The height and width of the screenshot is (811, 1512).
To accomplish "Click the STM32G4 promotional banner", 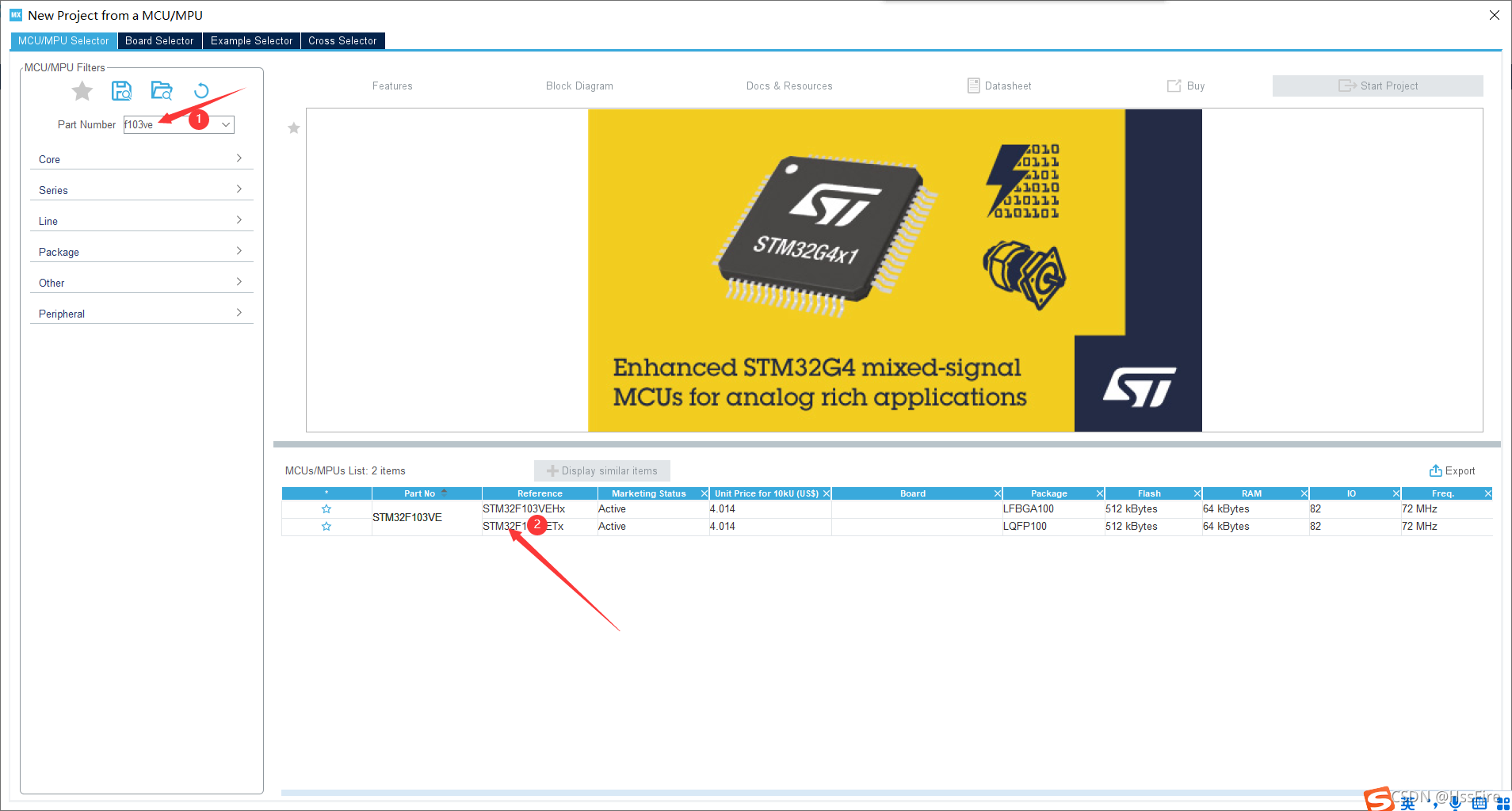I will (x=895, y=270).
